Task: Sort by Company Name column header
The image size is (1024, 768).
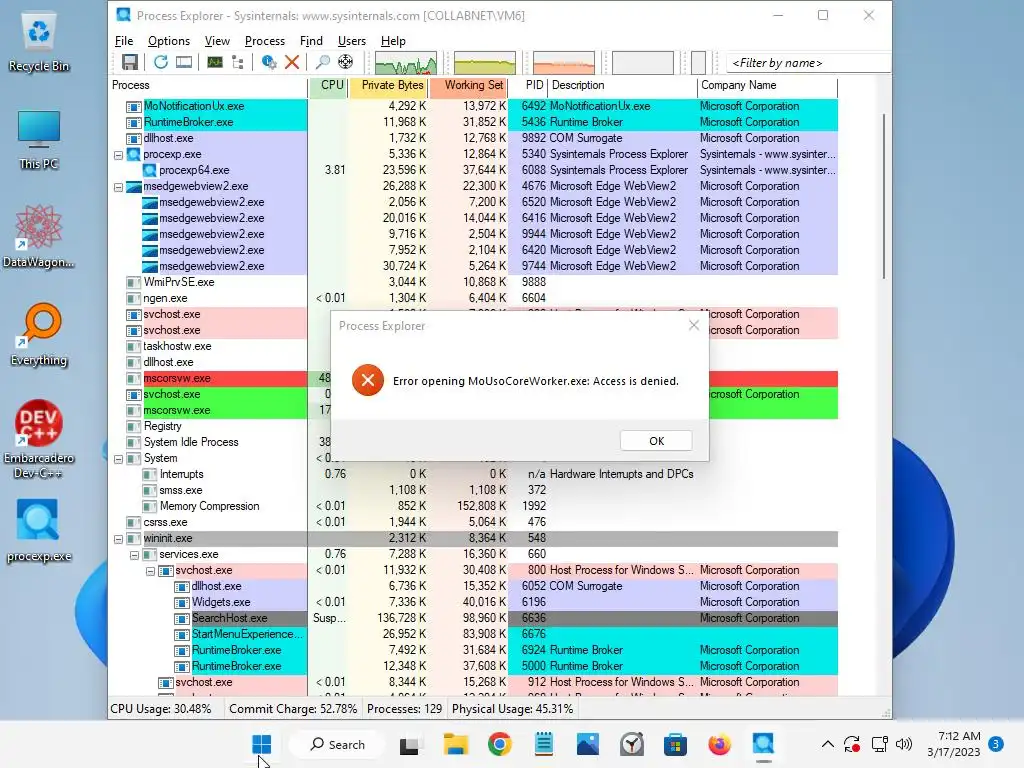Action: coord(767,86)
